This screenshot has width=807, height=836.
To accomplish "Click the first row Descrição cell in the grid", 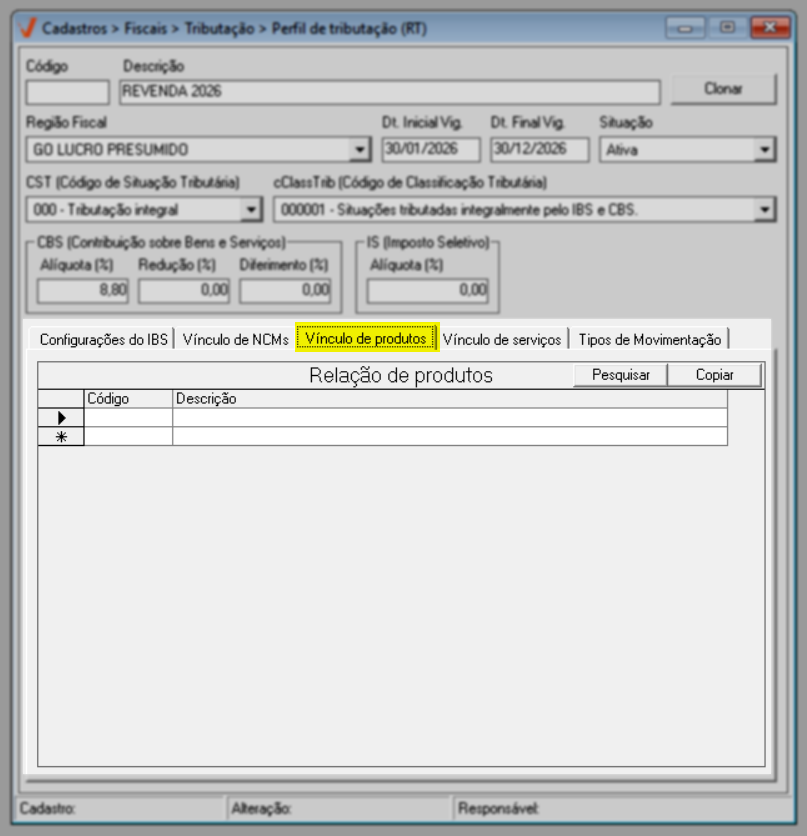I will [450, 417].
